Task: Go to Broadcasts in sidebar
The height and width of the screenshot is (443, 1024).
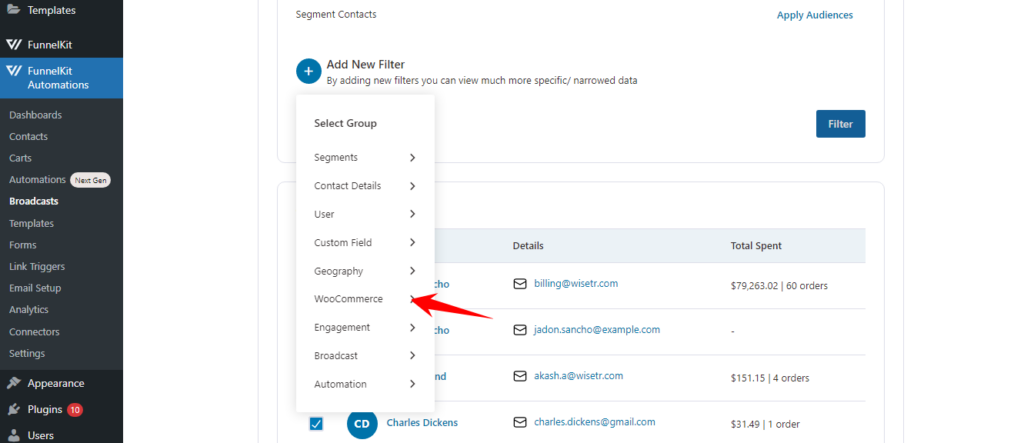Action: point(33,201)
